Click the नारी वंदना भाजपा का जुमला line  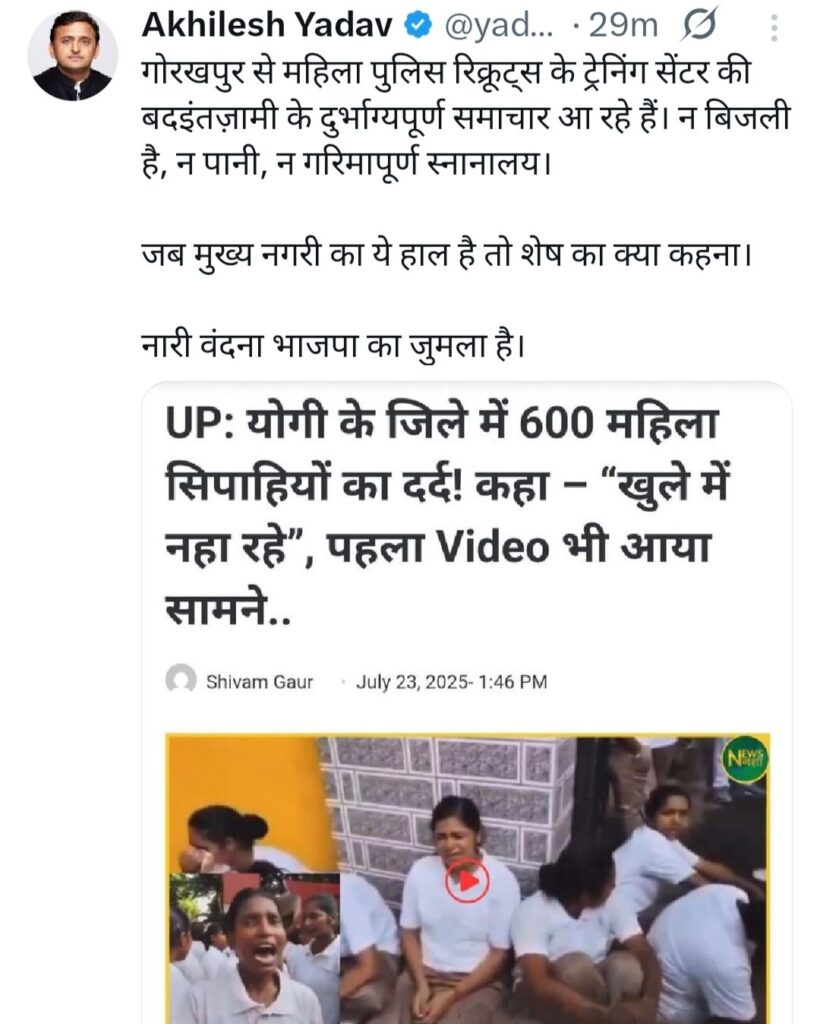pos(334,345)
